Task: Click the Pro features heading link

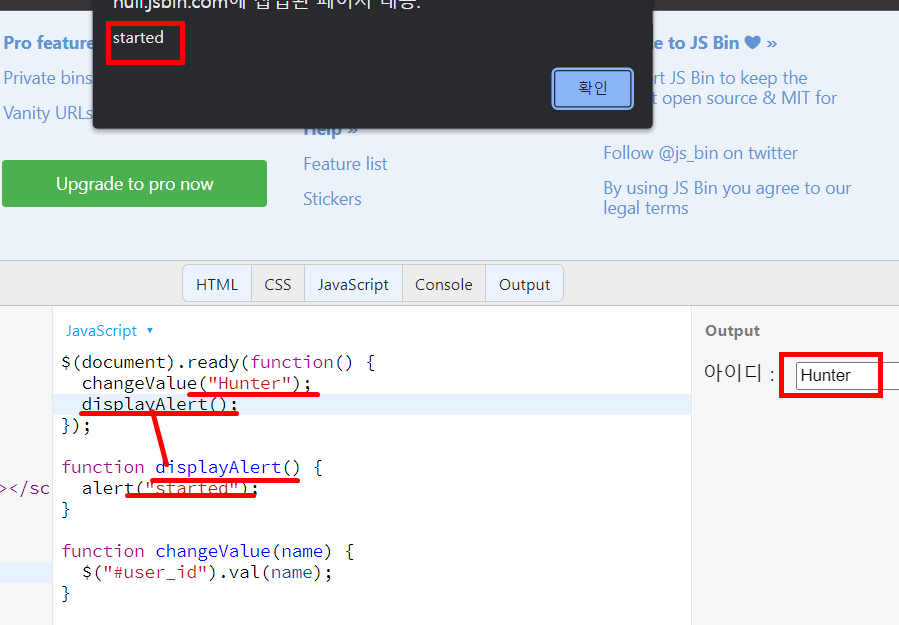Action: (48, 43)
